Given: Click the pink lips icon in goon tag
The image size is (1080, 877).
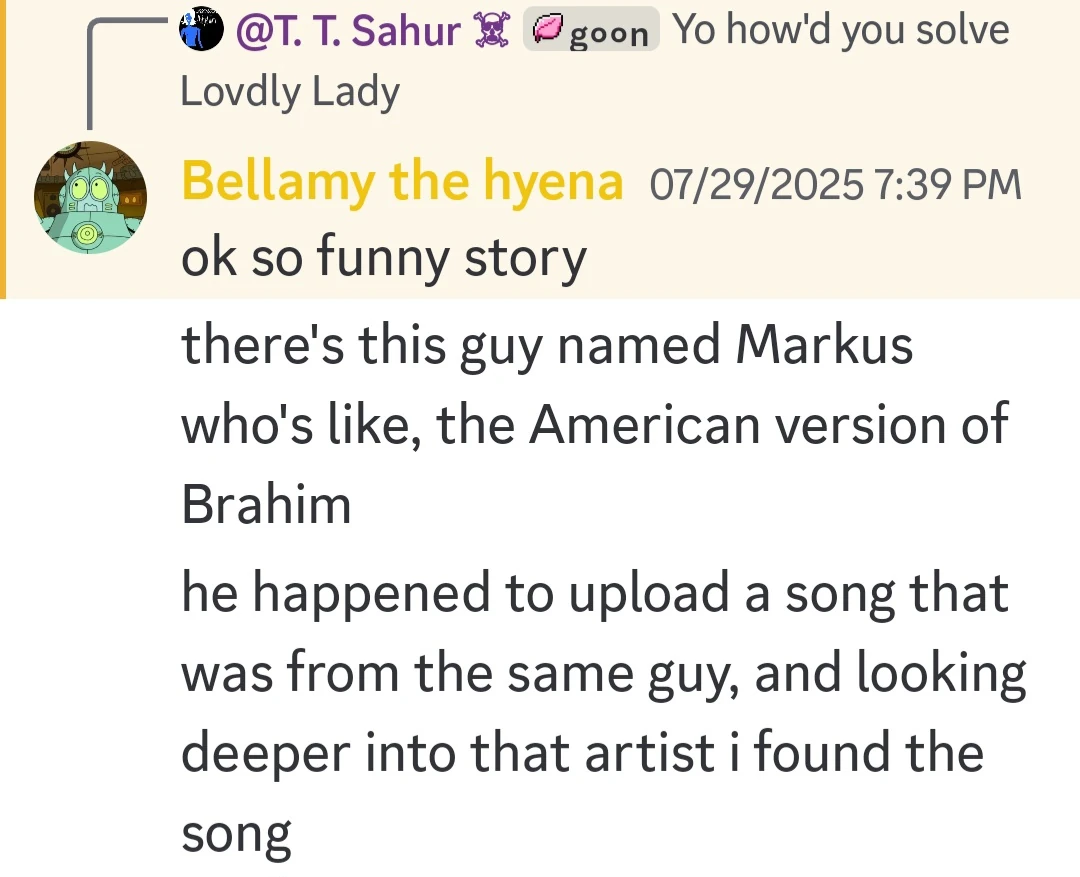Looking at the screenshot, I should 546,31.
